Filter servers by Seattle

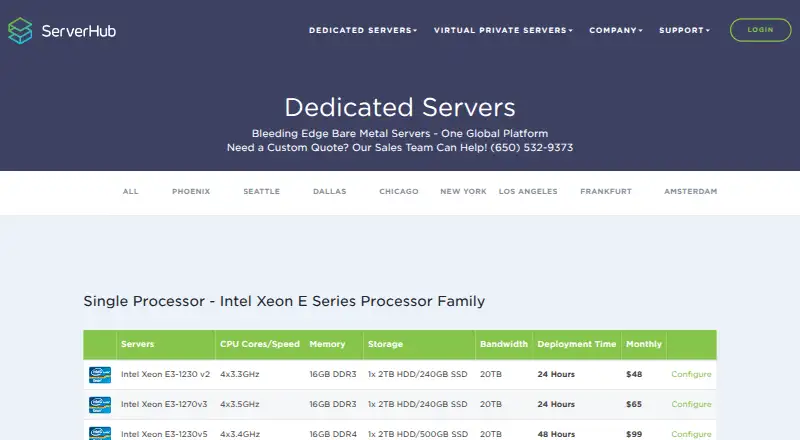click(261, 191)
